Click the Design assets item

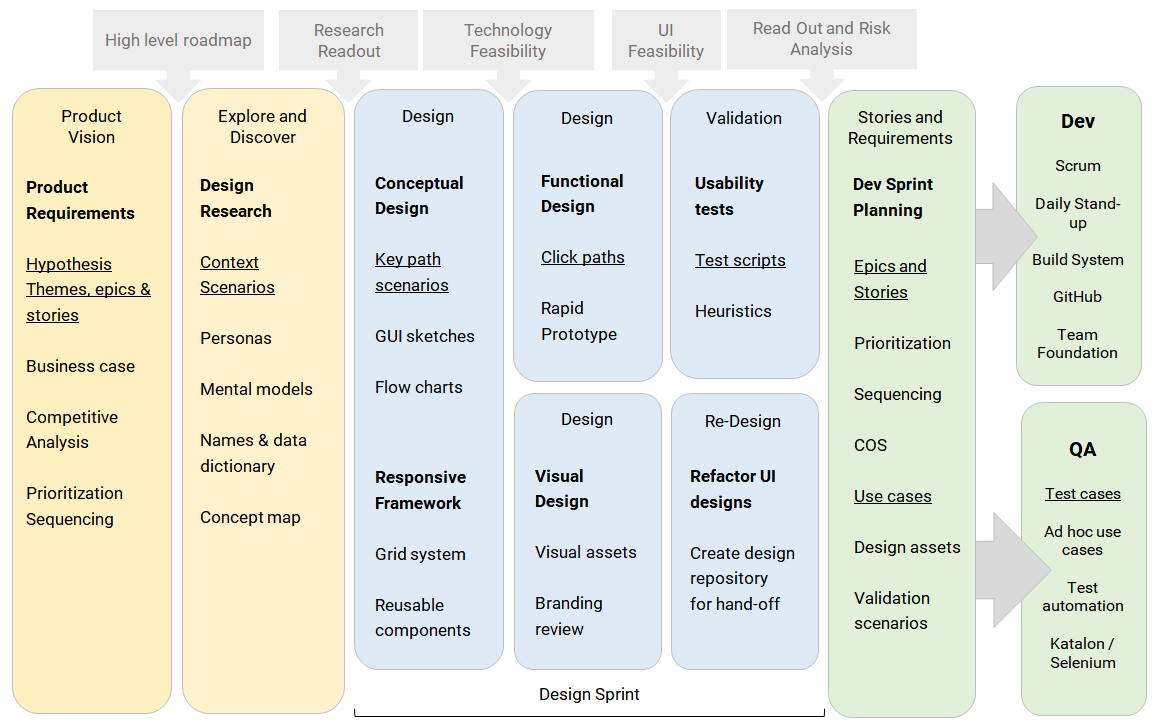[907, 547]
